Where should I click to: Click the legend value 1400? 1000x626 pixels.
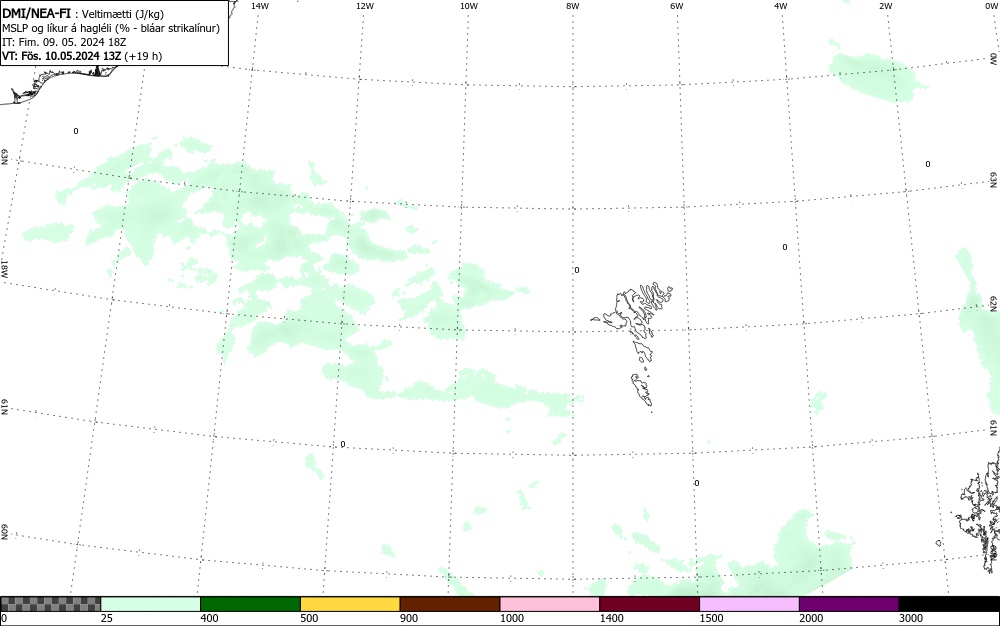[x=611, y=618]
